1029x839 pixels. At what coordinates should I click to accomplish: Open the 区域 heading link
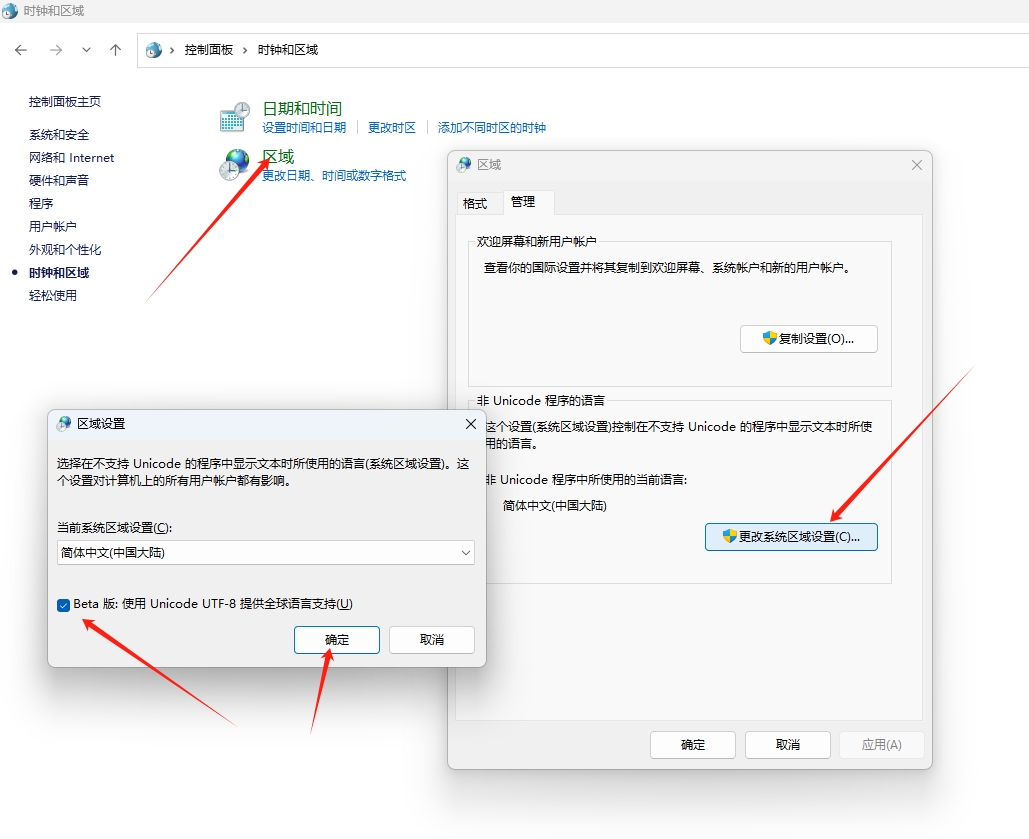(278, 156)
